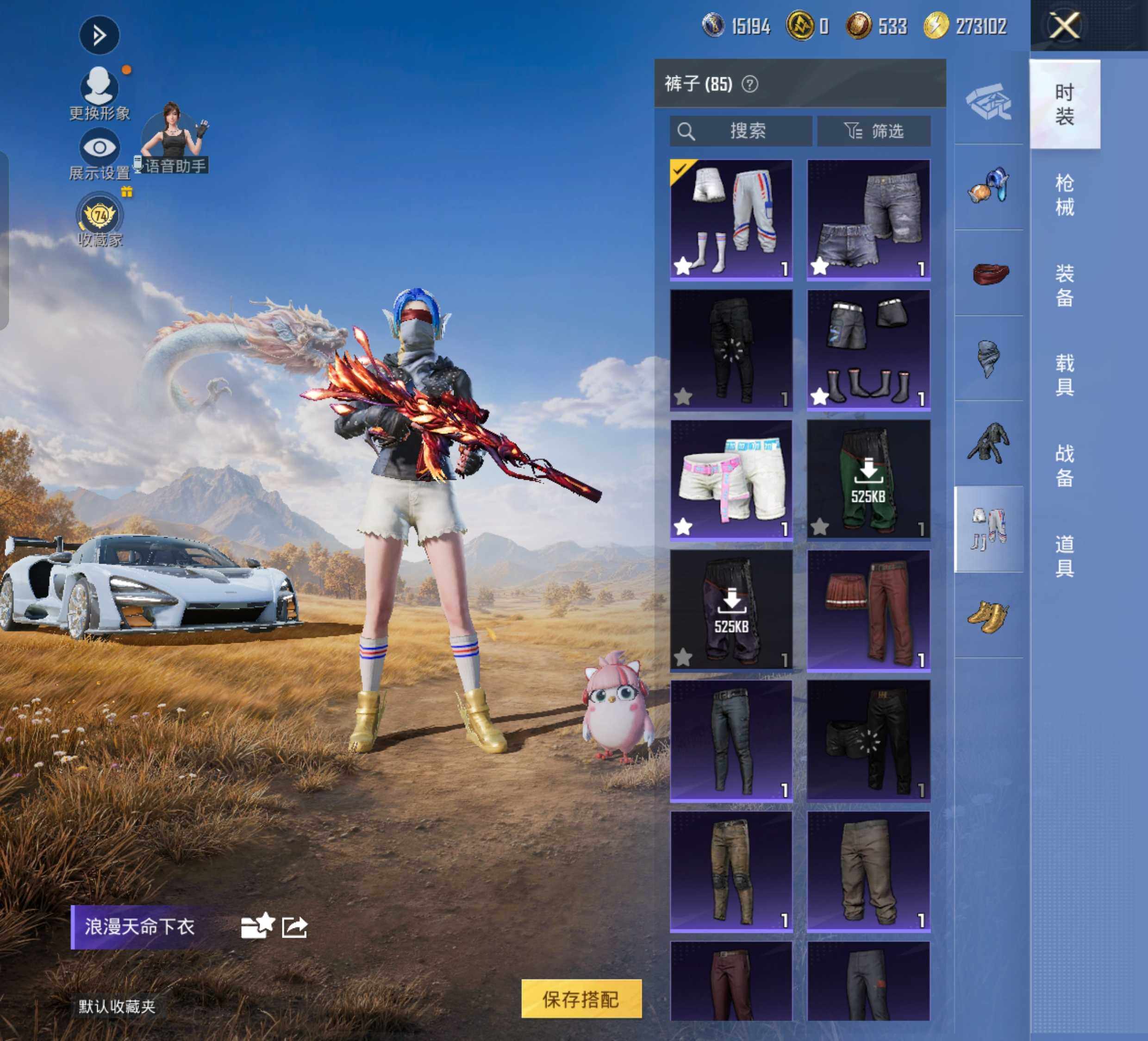Open help icon next to 裤子 (85)
Viewport: 1148px width, 1041px height.
coord(750,84)
